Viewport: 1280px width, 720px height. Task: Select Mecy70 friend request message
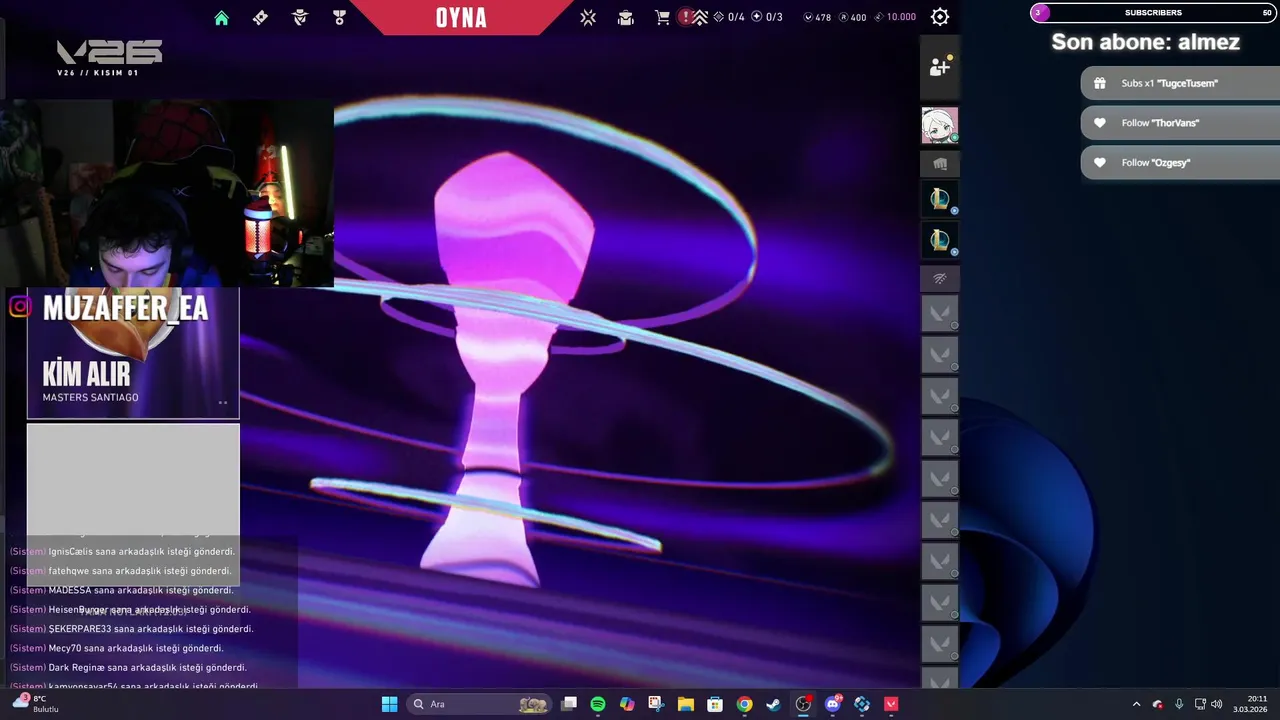click(116, 648)
